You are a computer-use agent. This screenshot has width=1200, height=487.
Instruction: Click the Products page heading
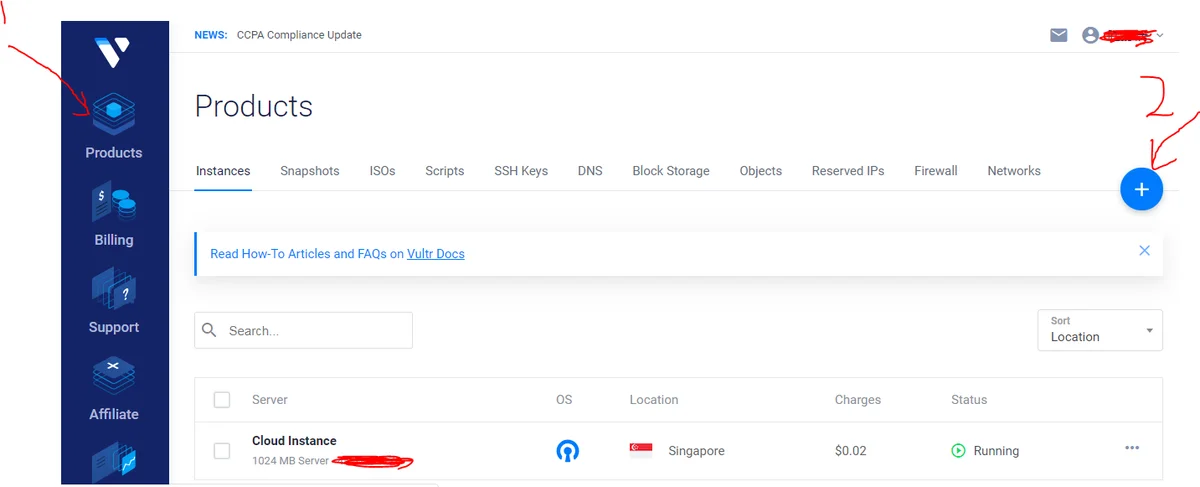tap(254, 106)
